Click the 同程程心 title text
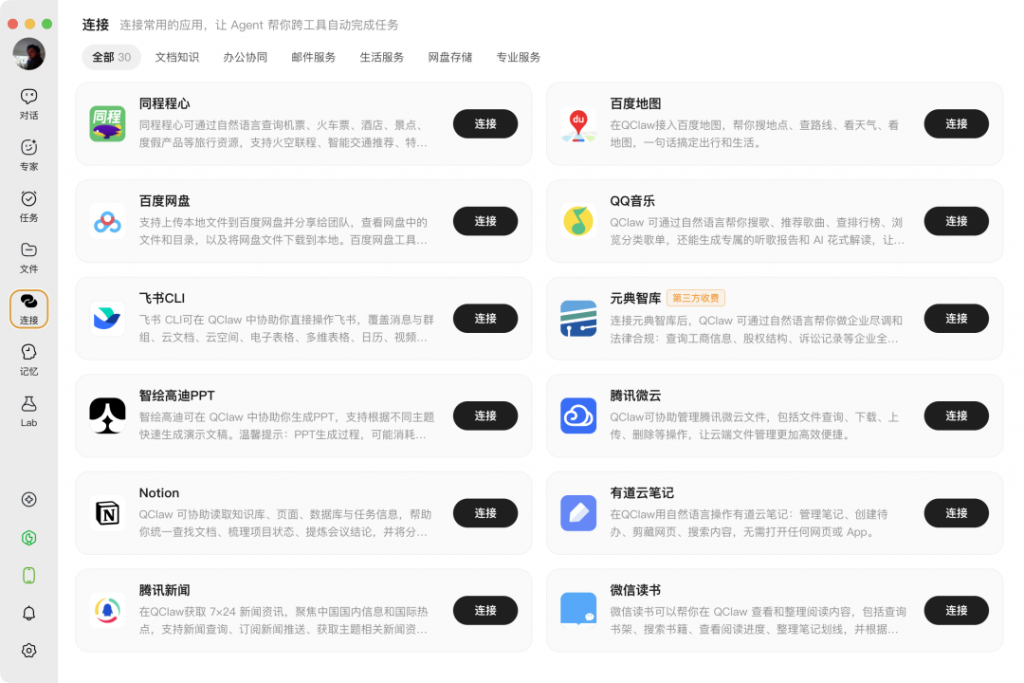The width and height of the screenshot is (1024, 683). (165, 104)
